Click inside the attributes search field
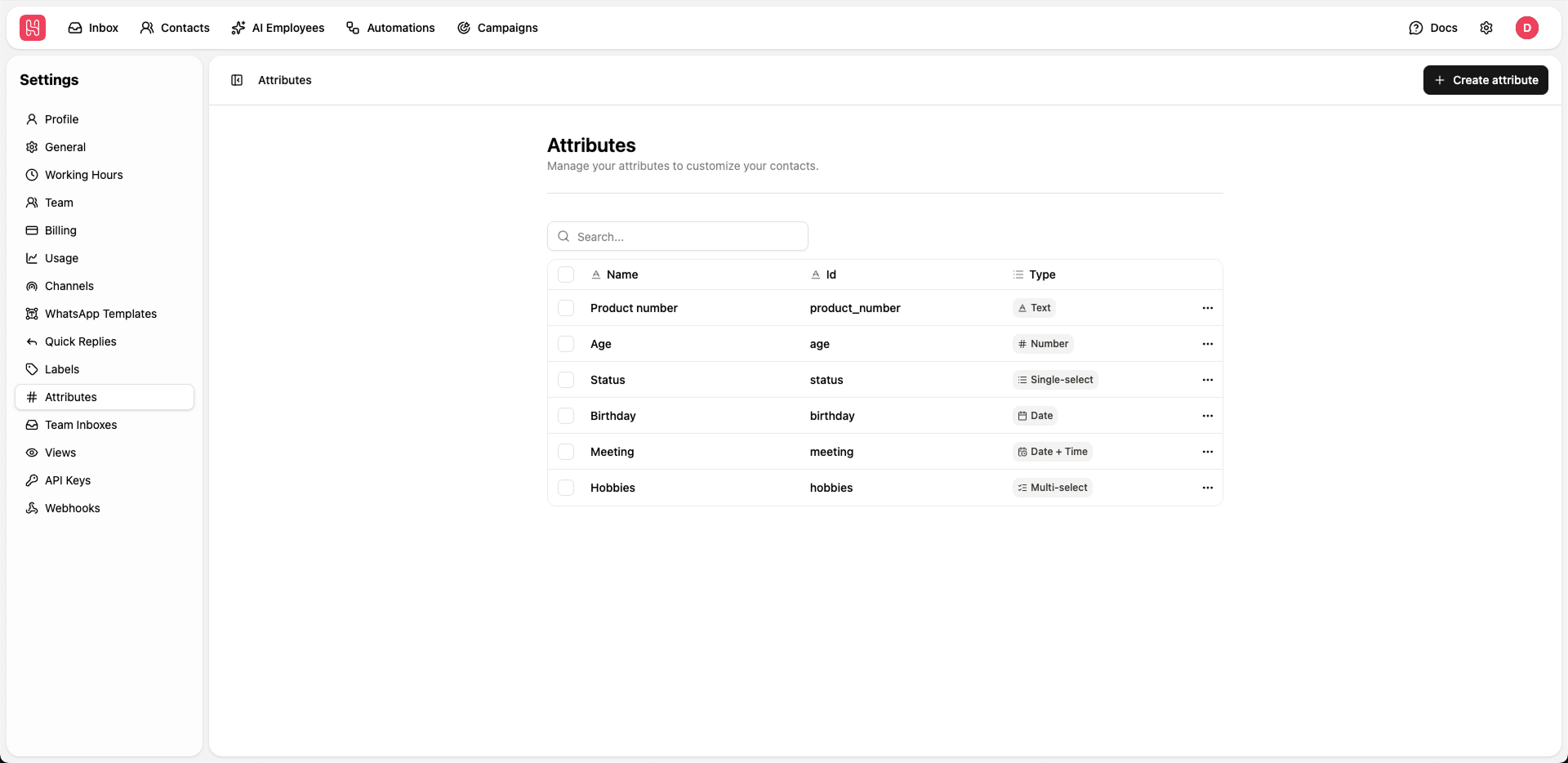Viewport: 1568px width, 763px height. (677, 236)
